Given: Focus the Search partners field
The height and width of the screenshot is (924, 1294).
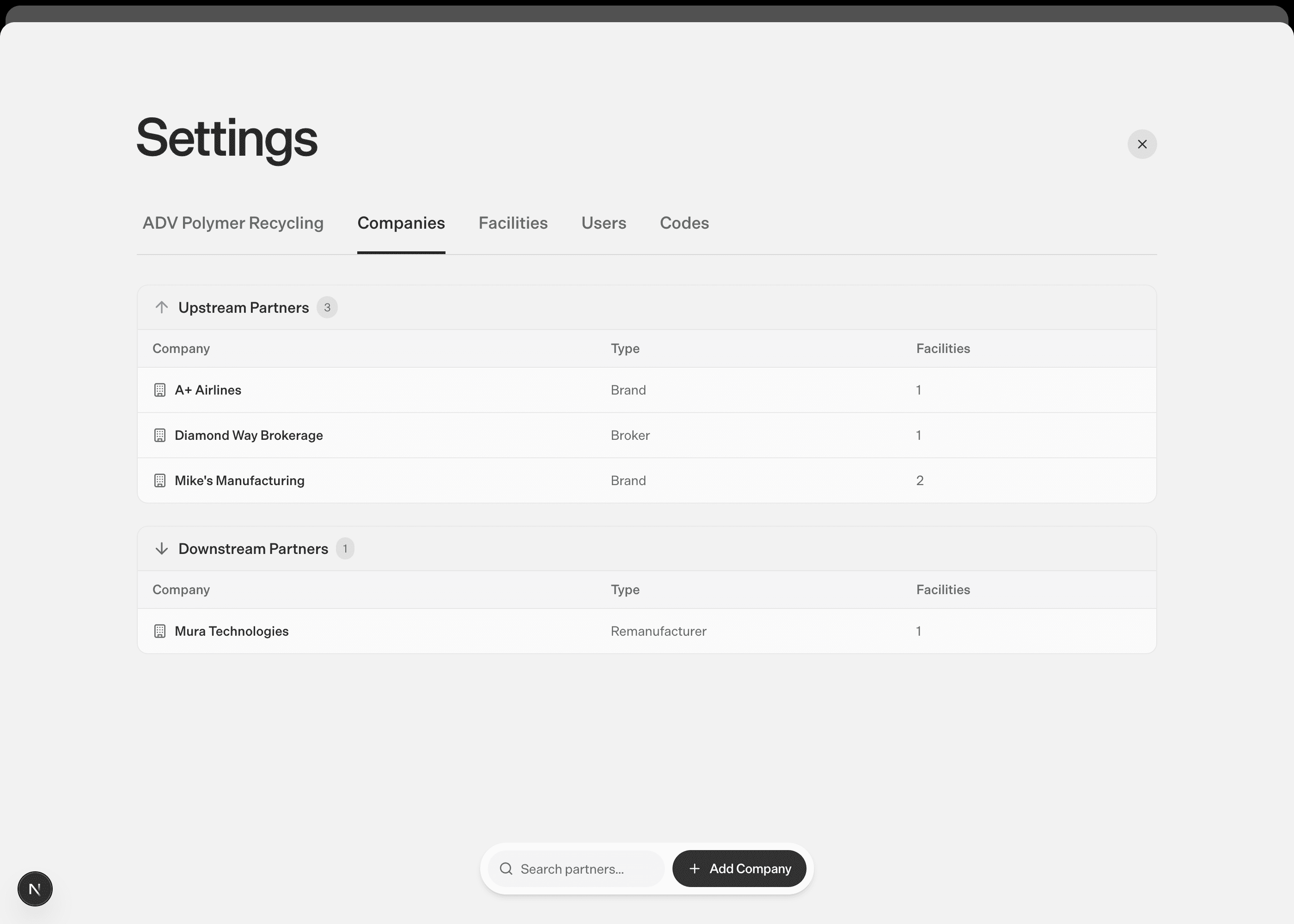Looking at the screenshot, I should [x=586, y=869].
